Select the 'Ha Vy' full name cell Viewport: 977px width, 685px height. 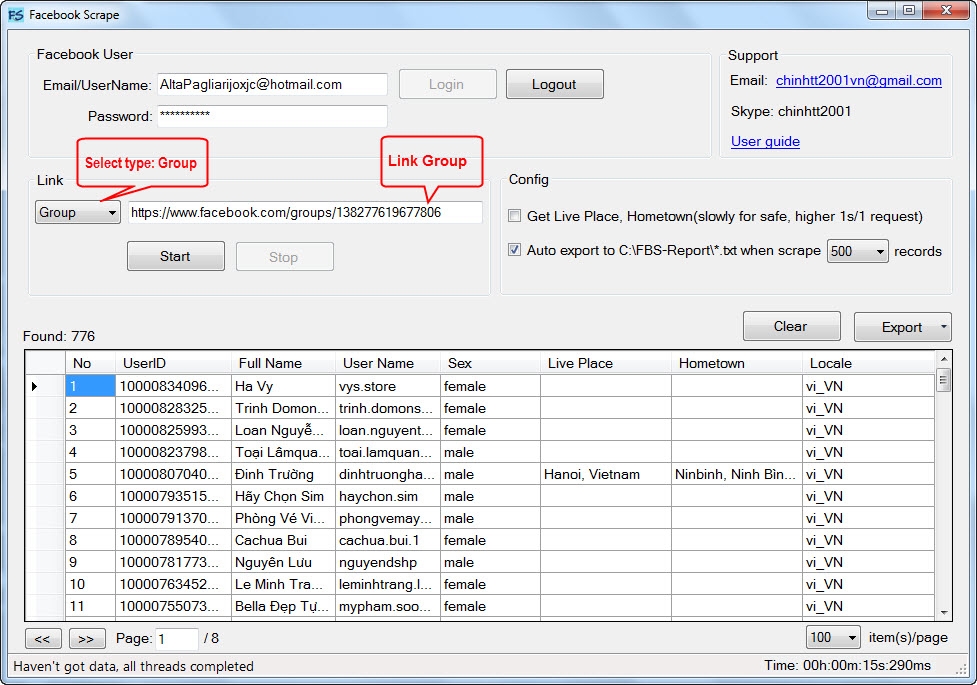(x=283, y=386)
